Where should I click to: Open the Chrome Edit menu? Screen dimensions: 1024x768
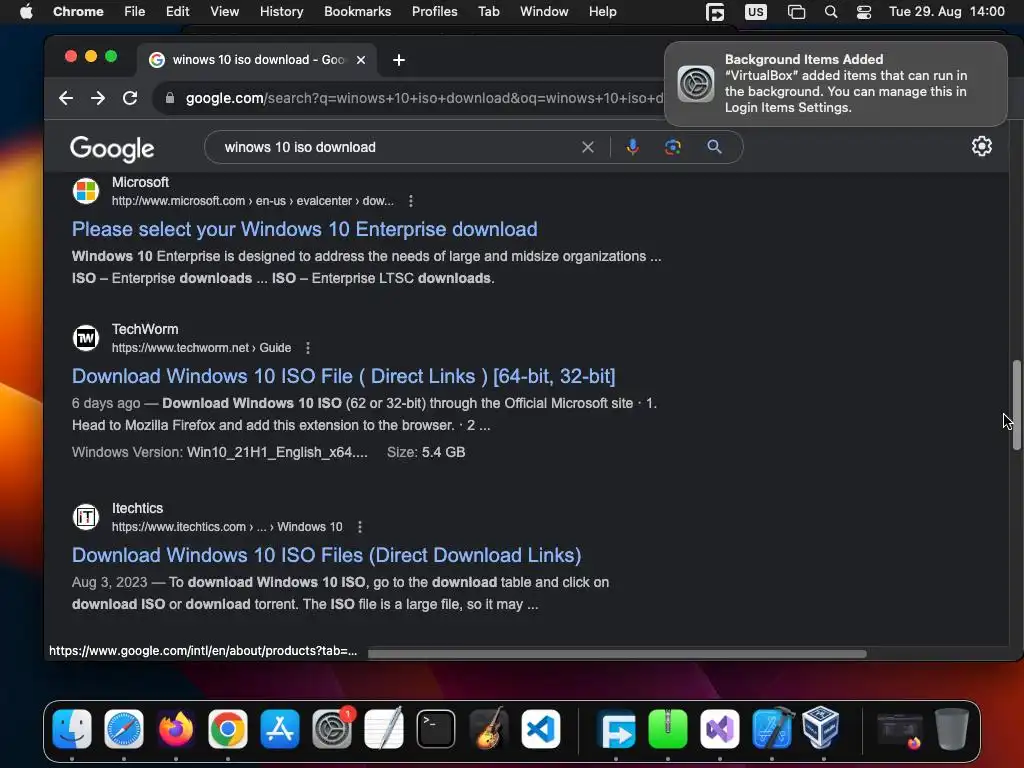(x=177, y=12)
